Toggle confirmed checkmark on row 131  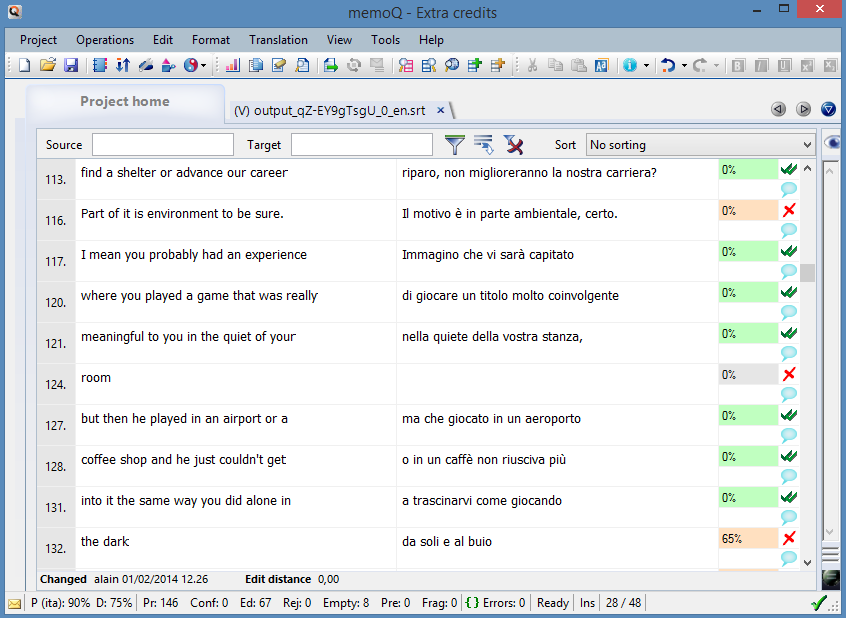click(789, 498)
